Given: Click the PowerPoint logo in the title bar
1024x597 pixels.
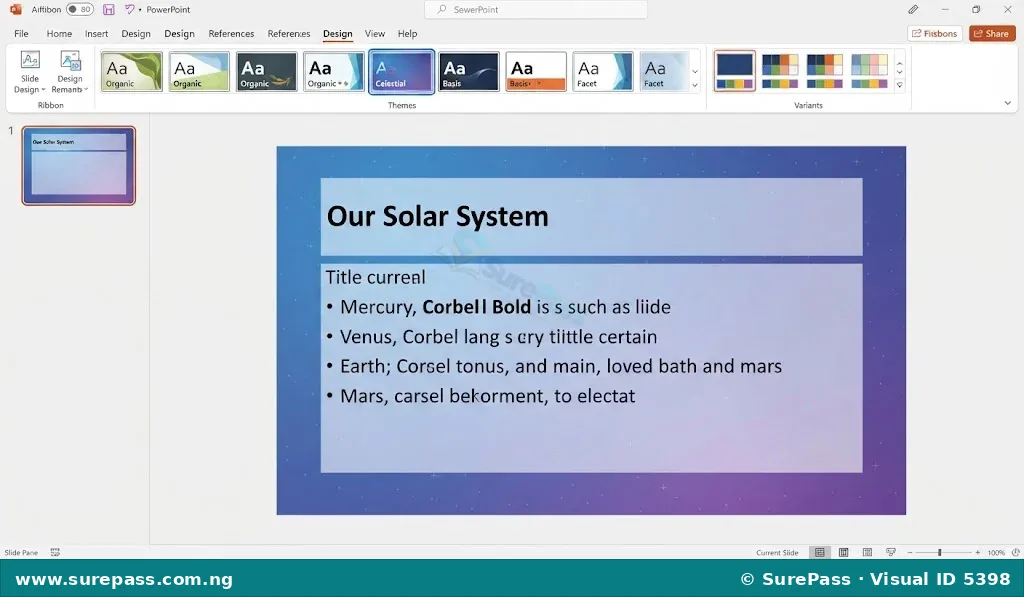Looking at the screenshot, I should click(x=16, y=9).
